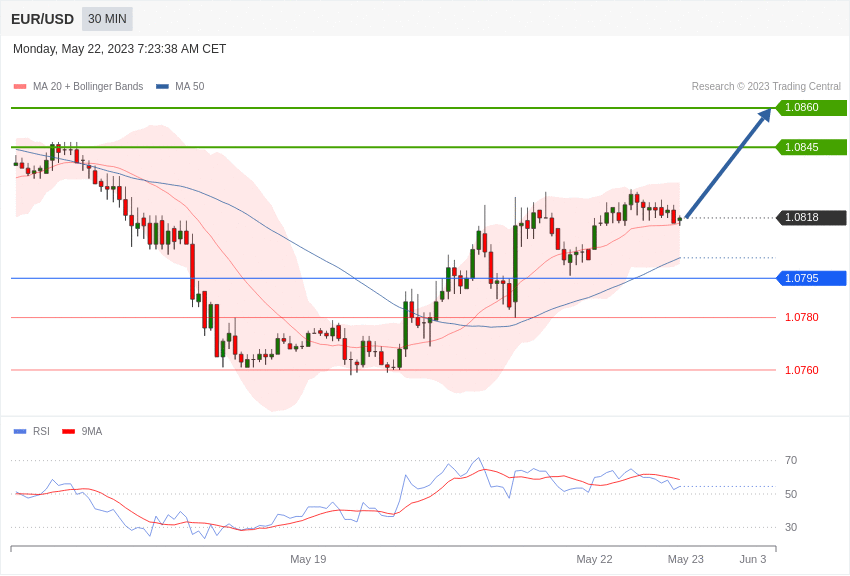Click the MA 50 blue legend swatch
Image resolution: width=850 pixels, height=576 pixels.
pyautogui.click(x=162, y=86)
